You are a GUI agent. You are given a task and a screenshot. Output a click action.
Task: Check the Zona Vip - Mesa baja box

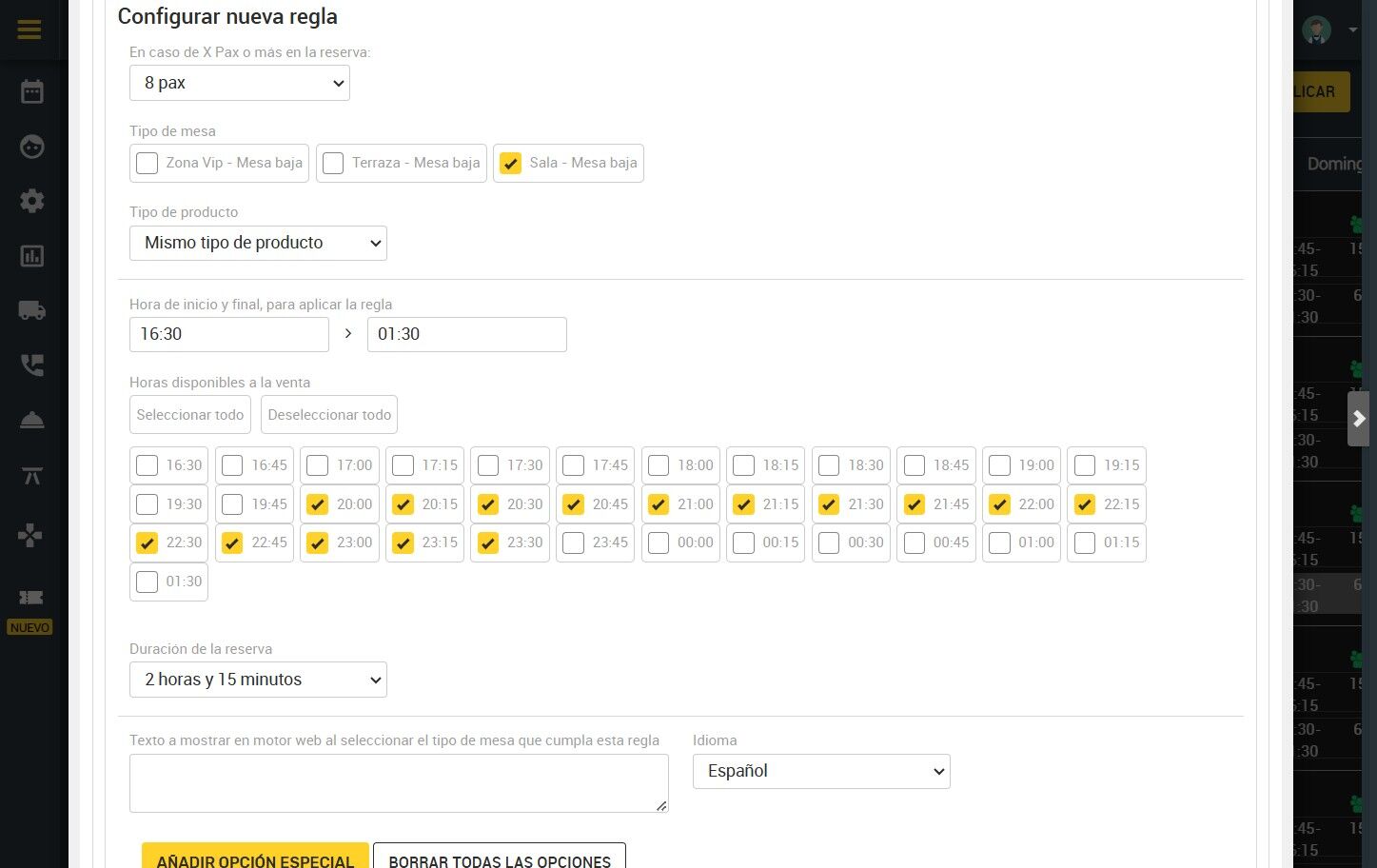pyautogui.click(x=147, y=163)
